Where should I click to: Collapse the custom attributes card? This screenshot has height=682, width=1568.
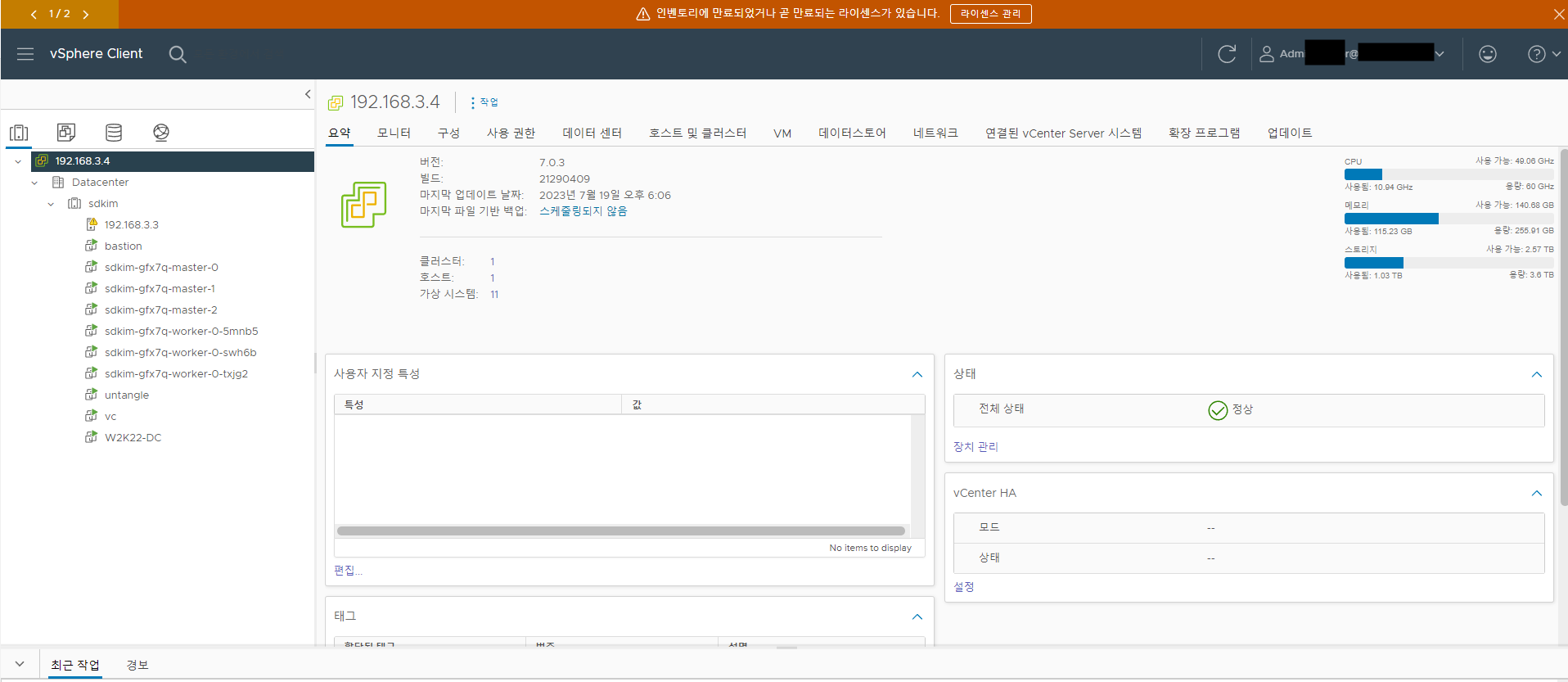coord(917,374)
